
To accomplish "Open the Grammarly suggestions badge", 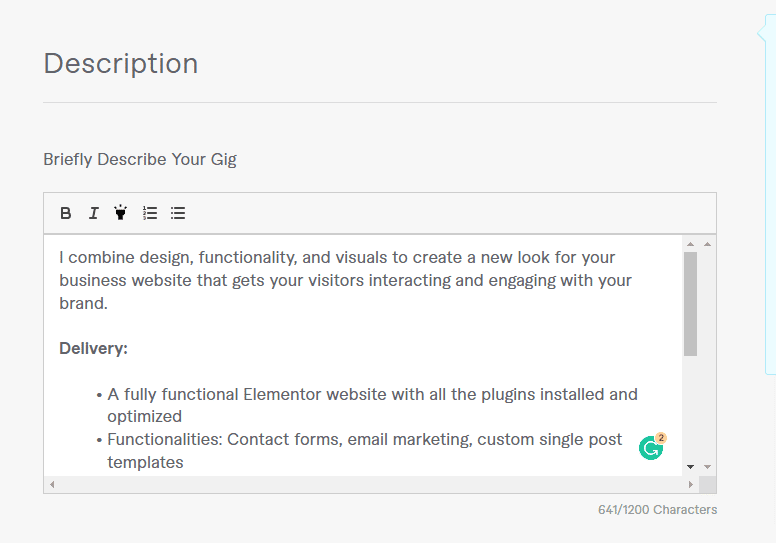I will pos(652,447).
